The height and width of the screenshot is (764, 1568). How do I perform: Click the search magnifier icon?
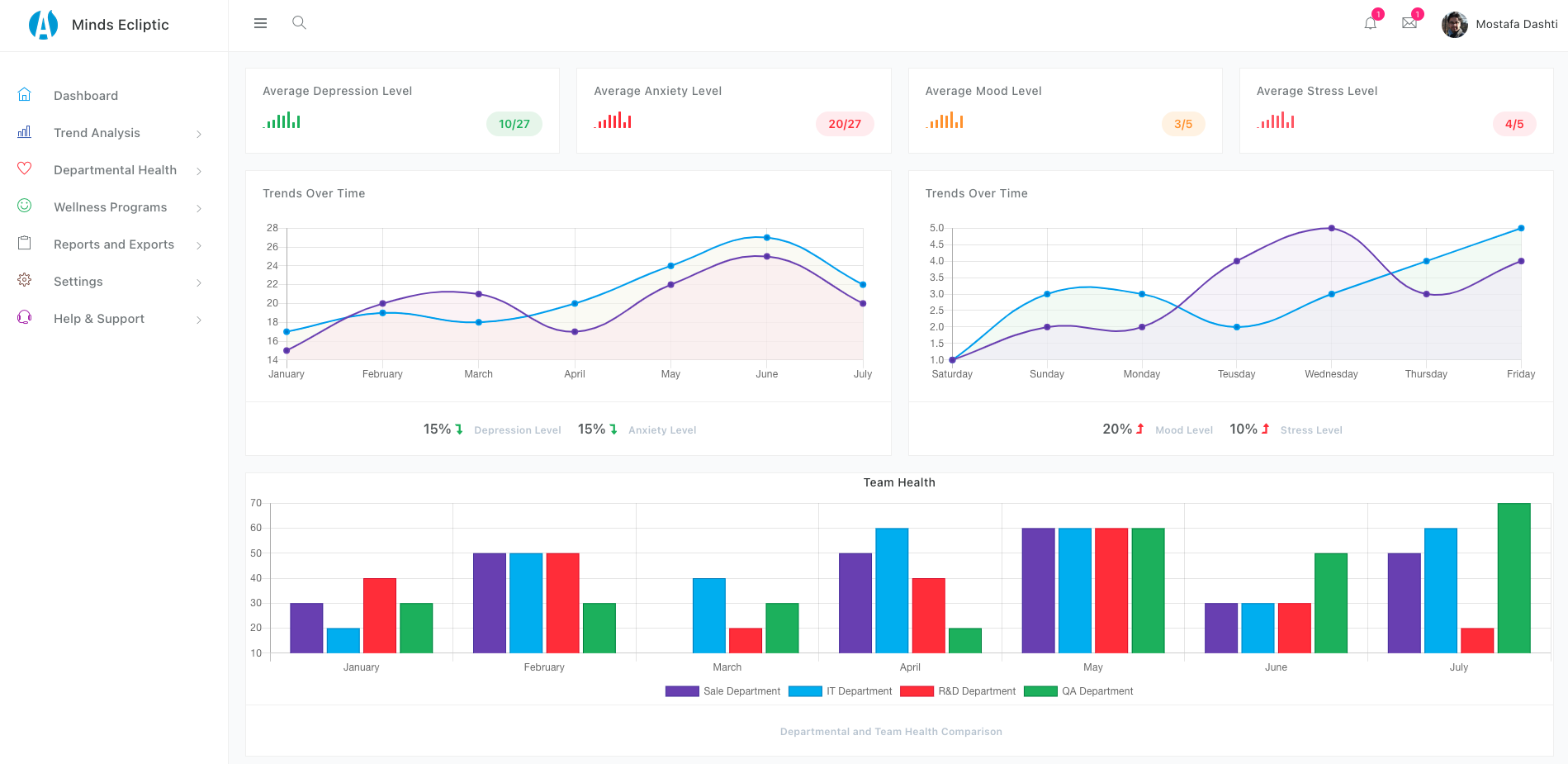pos(298,23)
